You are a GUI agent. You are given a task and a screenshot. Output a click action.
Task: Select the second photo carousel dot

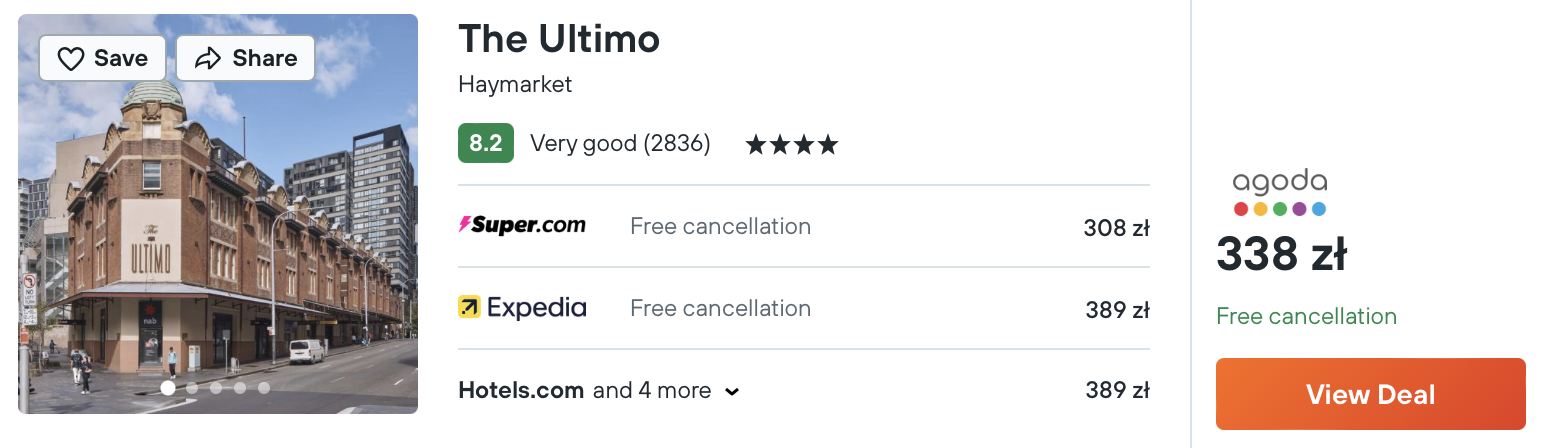tap(192, 388)
